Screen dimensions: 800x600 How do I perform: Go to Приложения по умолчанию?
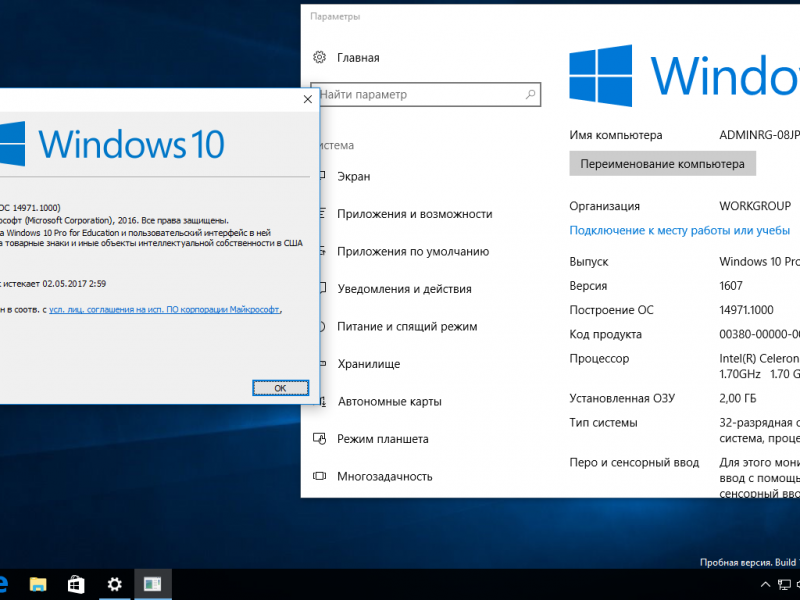[413, 252]
